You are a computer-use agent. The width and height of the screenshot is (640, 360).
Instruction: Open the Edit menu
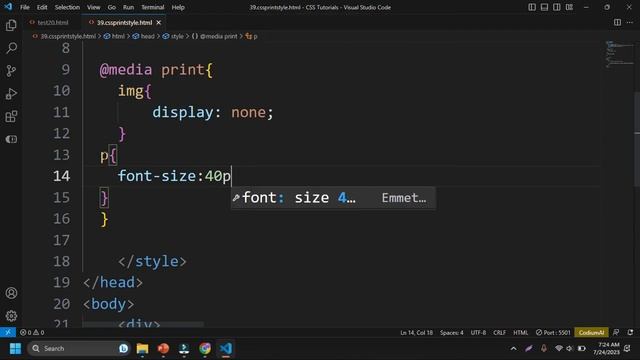point(42,7)
